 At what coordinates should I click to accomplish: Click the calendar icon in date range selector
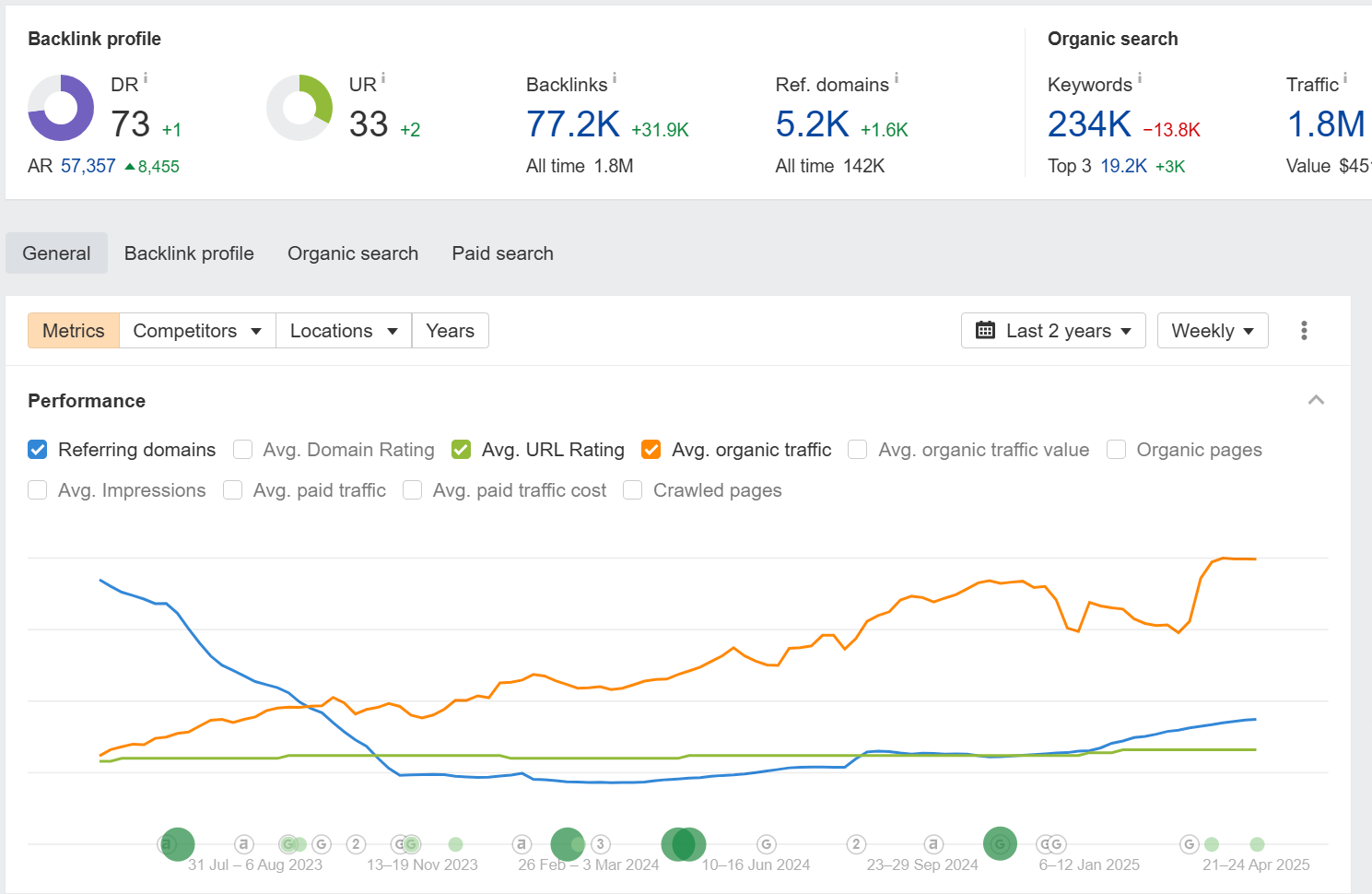[x=985, y=331]
